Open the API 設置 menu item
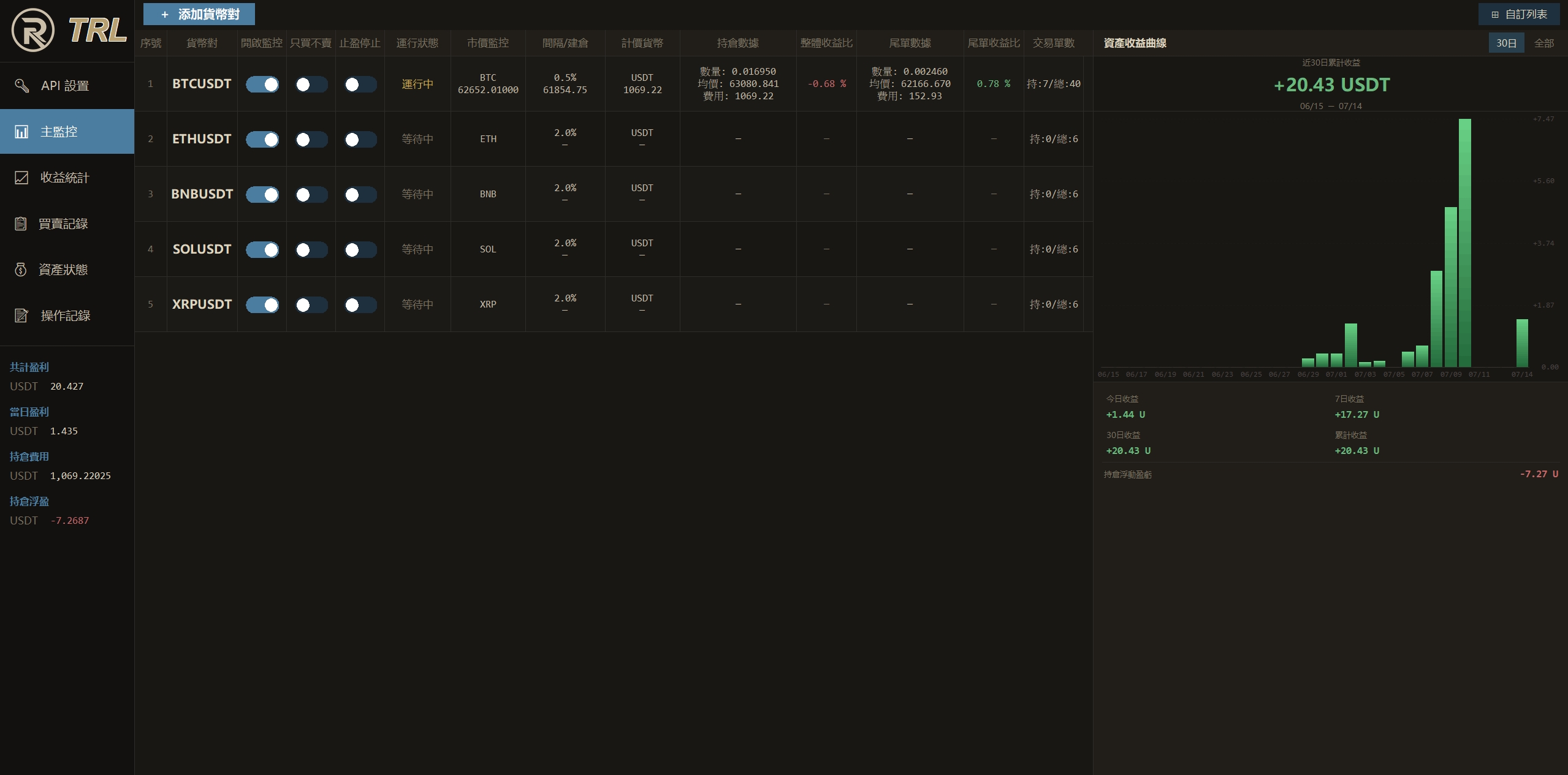1568x775 pixels. click(67, 85)
